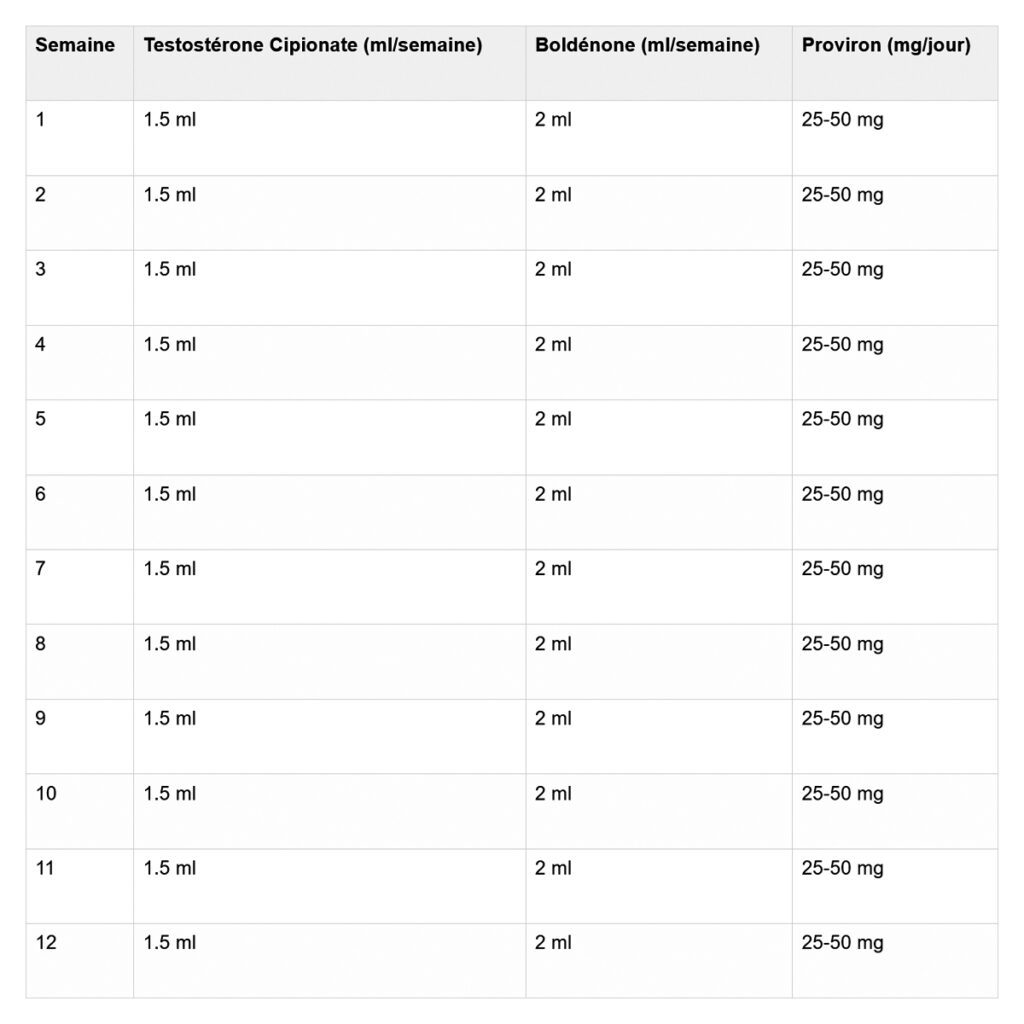Select the Proviron (mg/jour) header cell
The image size is (1024, 1024).
click(885, 46)
